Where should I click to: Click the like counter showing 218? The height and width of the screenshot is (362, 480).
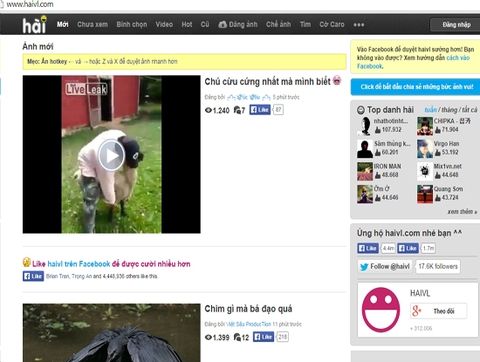click(283, 337)
